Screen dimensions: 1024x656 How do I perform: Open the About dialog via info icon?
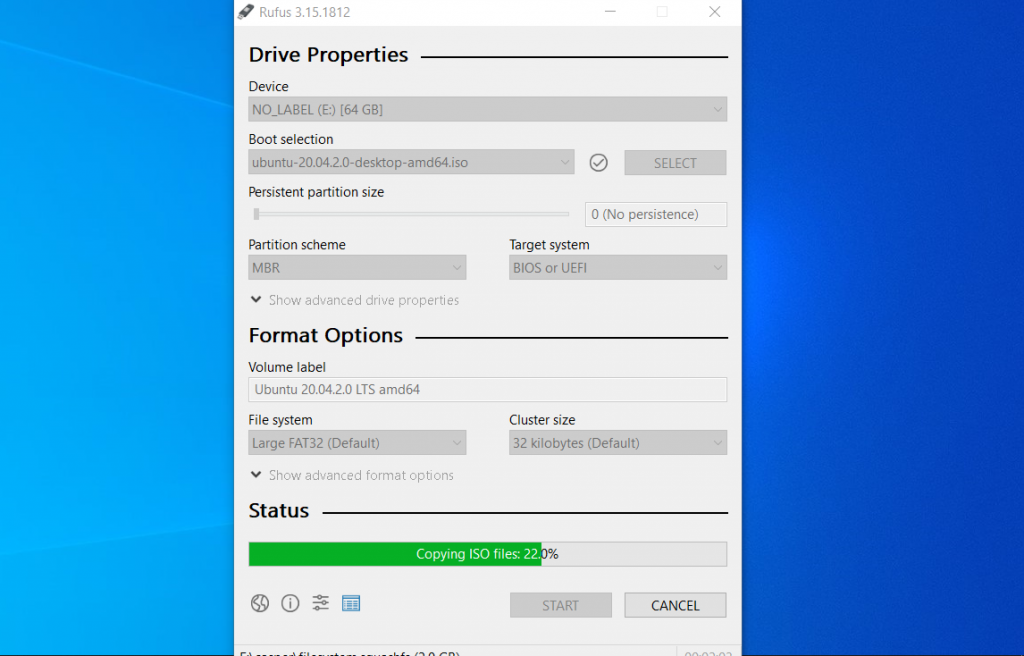(290, 603)
